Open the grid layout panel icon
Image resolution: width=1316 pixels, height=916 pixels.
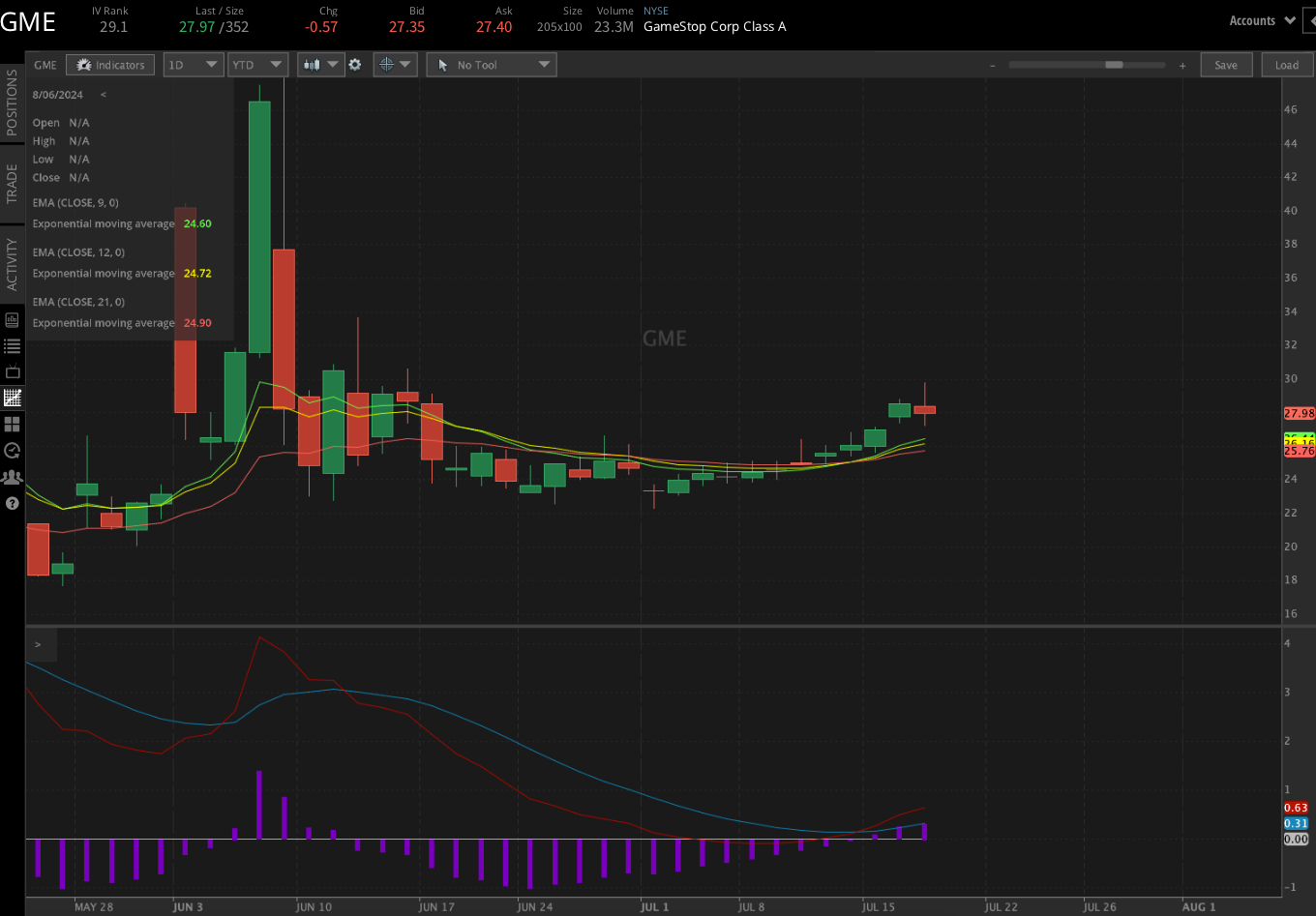(13, 424)
